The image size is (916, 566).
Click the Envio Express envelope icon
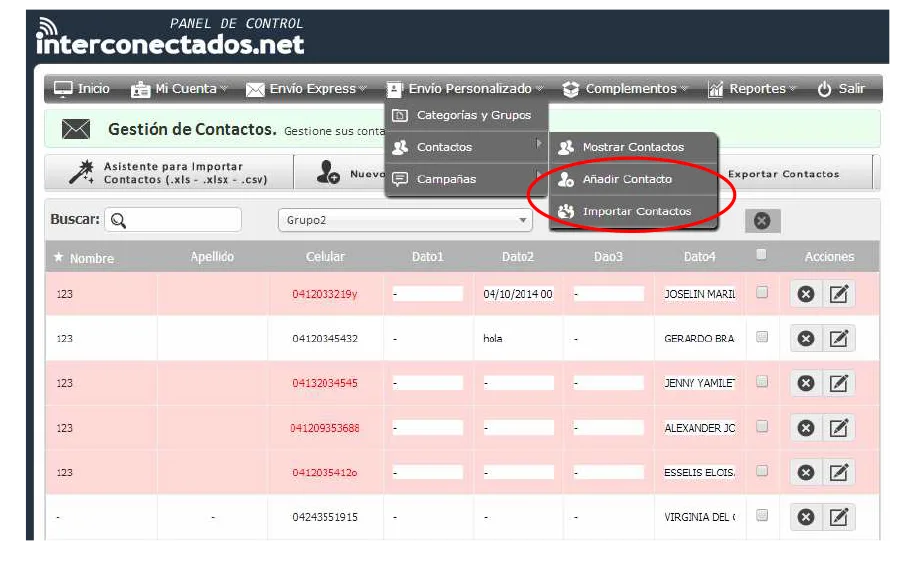pos(255,89)
